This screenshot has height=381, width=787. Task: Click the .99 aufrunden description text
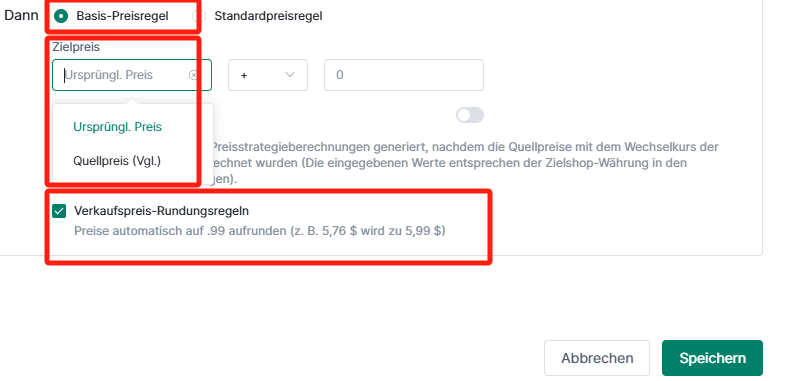[x=259, y=231]
